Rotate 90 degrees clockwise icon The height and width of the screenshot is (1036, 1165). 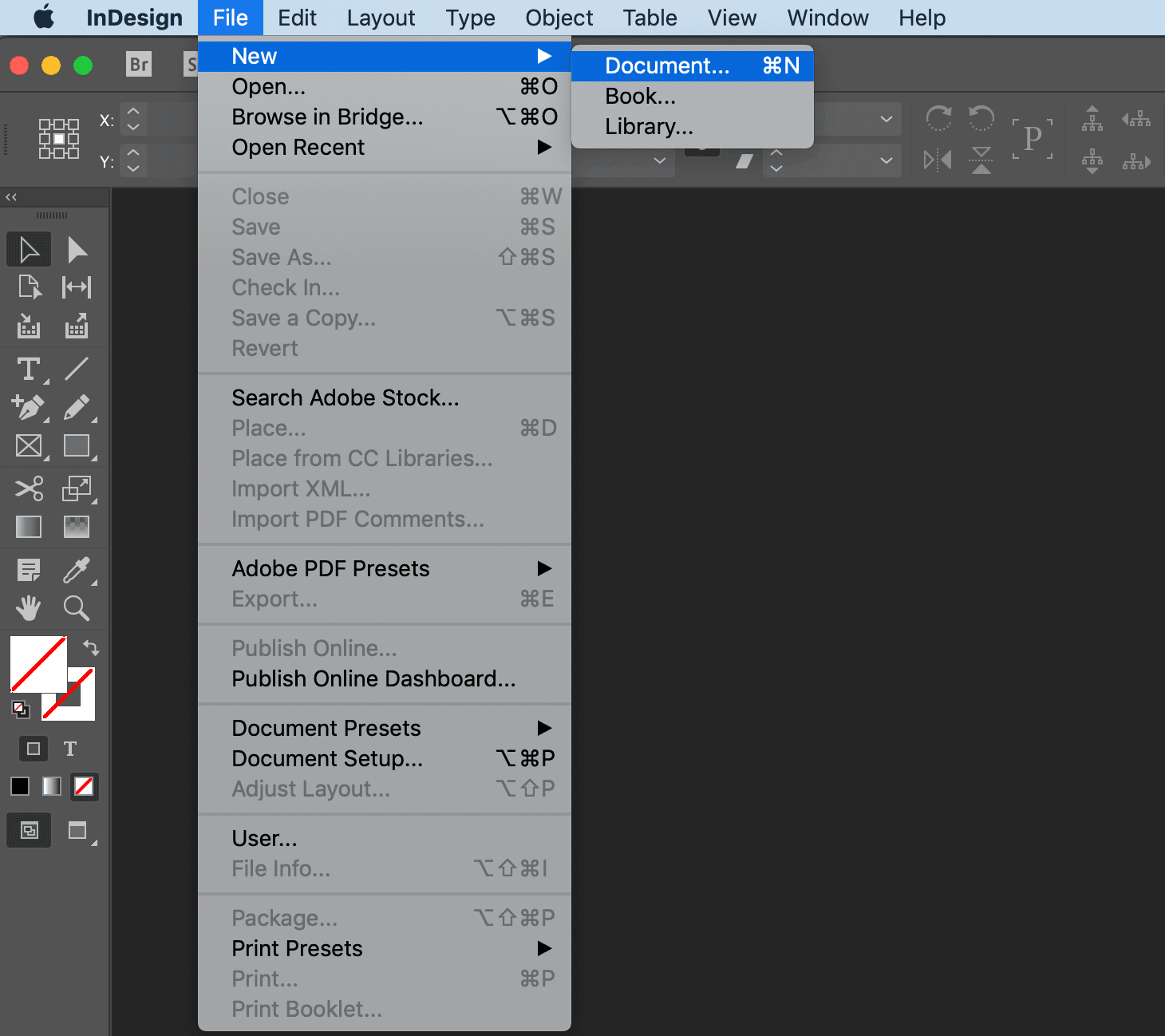(x=938, y=119)
